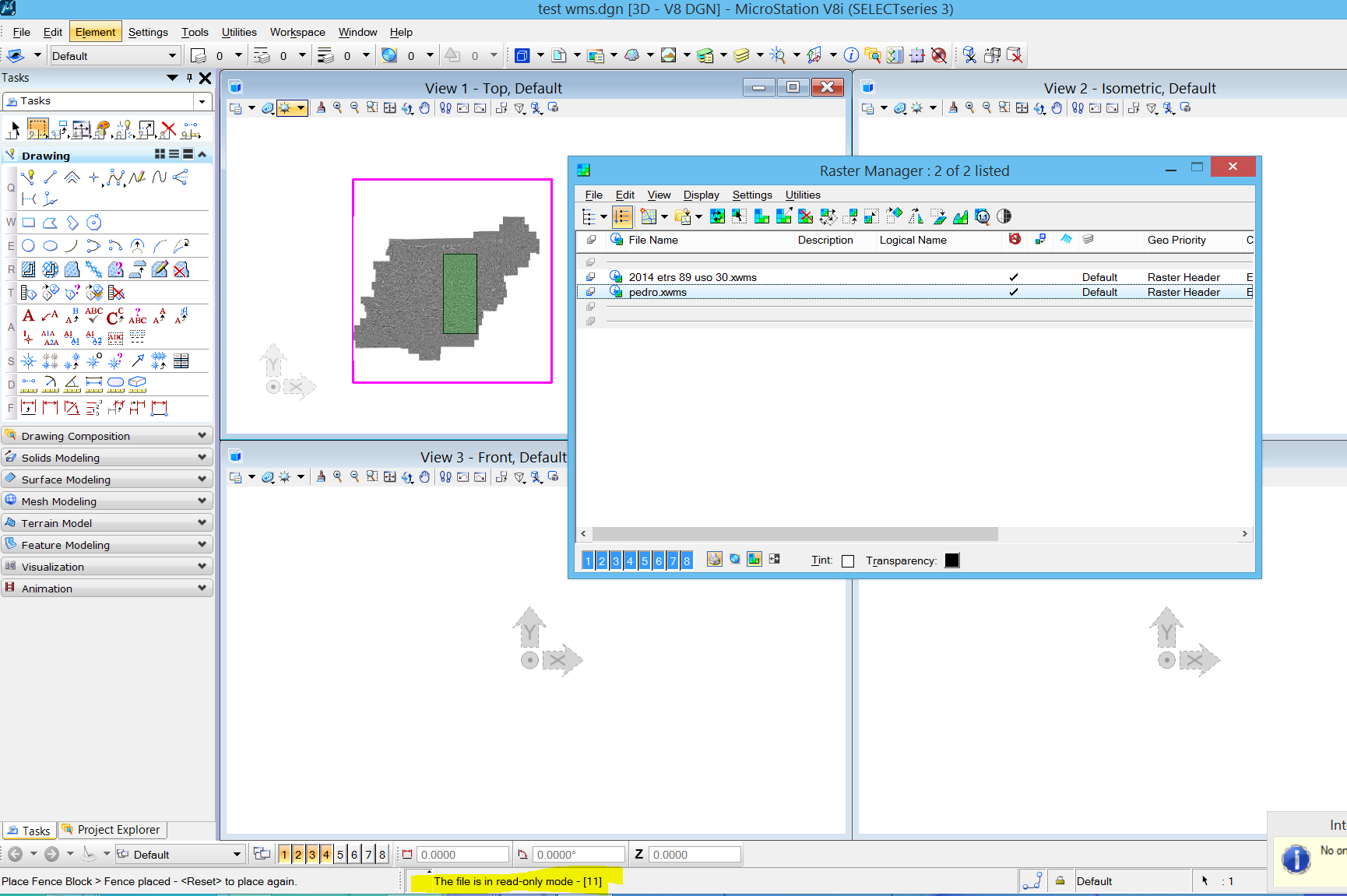The width and height of the screenshot is (1347, 896).
Task: Select the Spell Checker ABC tool
Action: (94, 315)
